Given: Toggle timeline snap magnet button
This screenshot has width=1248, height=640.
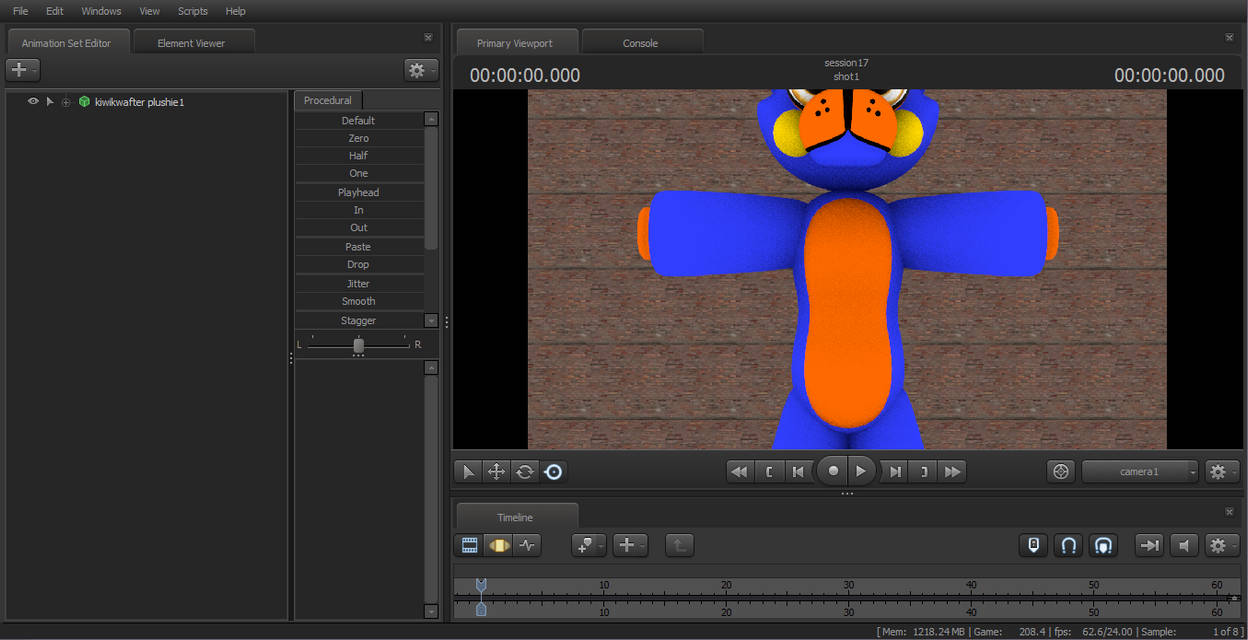Looking at the screenshot, I should [x=1068, y=545].
